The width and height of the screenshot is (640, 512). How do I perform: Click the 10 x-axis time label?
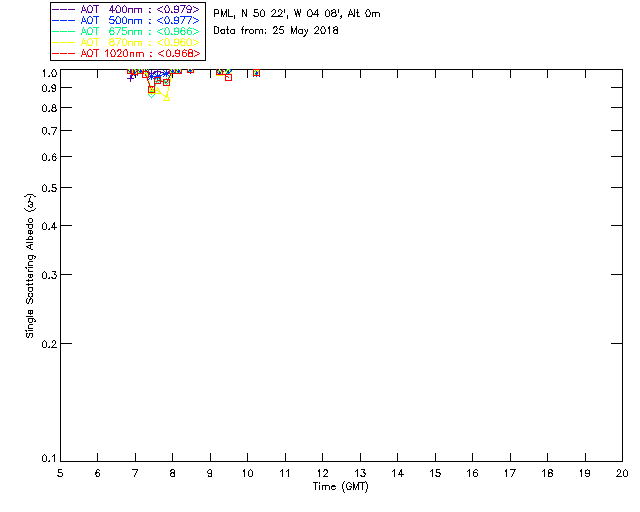(x=247, y=473)
